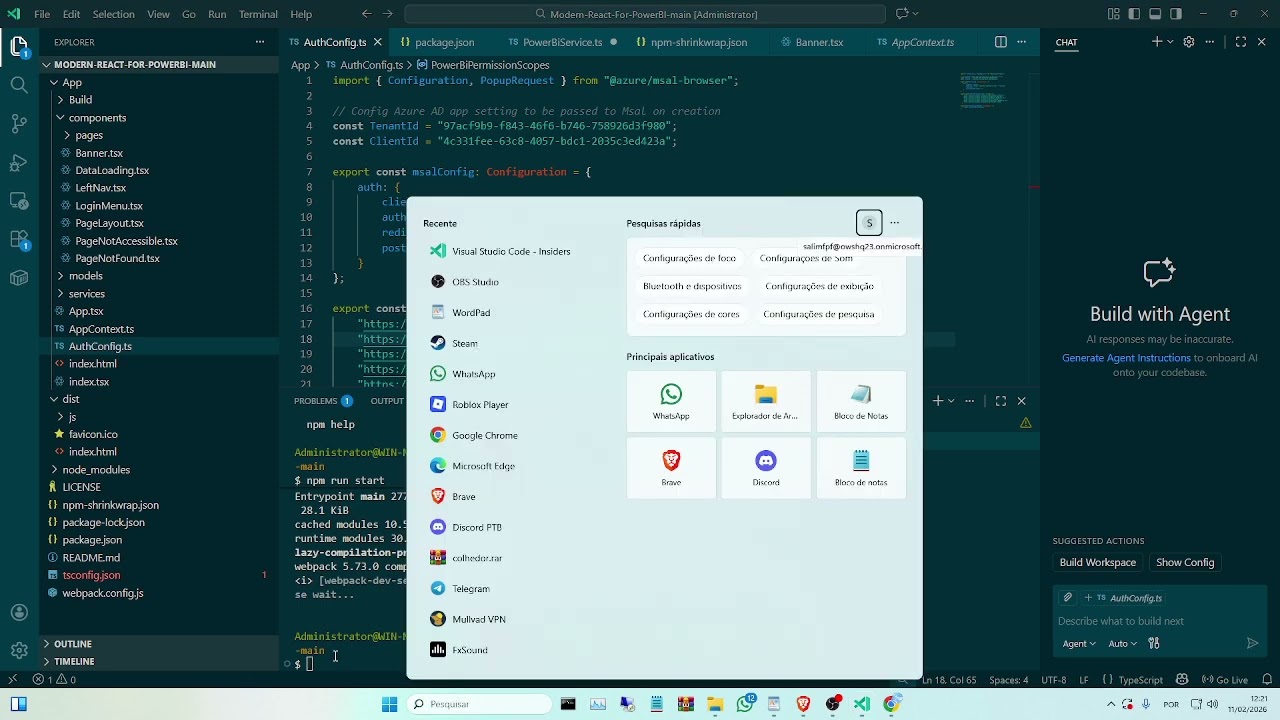Toggle secondary side bar visibility
Image resolution: width=1280 pixels, height=720 pixels.
(1176, 14)
